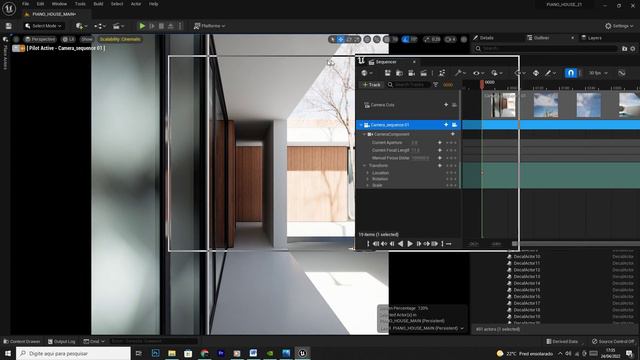640x360 pixels.
Task: Collapse the Camera_sequence 01 track
Action: pyautogui.click(x=361, y=125)
